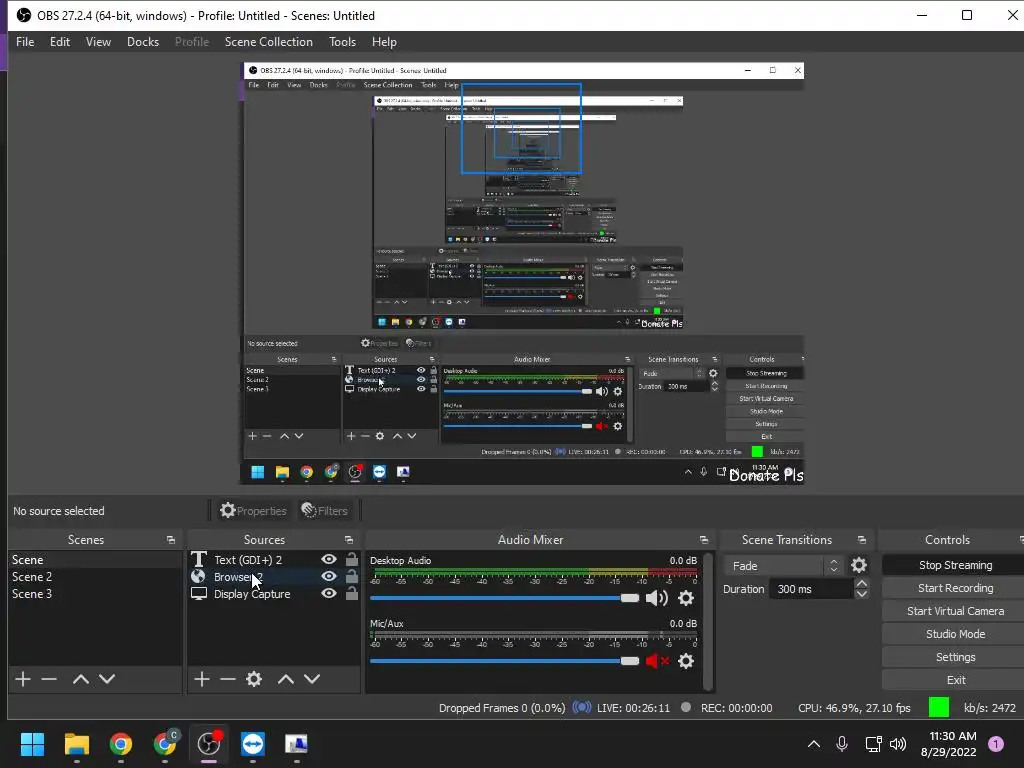Click Exit button in Controls
Image resolution: width=1024 pixels, height=768 pixels.
pos(955,680)
